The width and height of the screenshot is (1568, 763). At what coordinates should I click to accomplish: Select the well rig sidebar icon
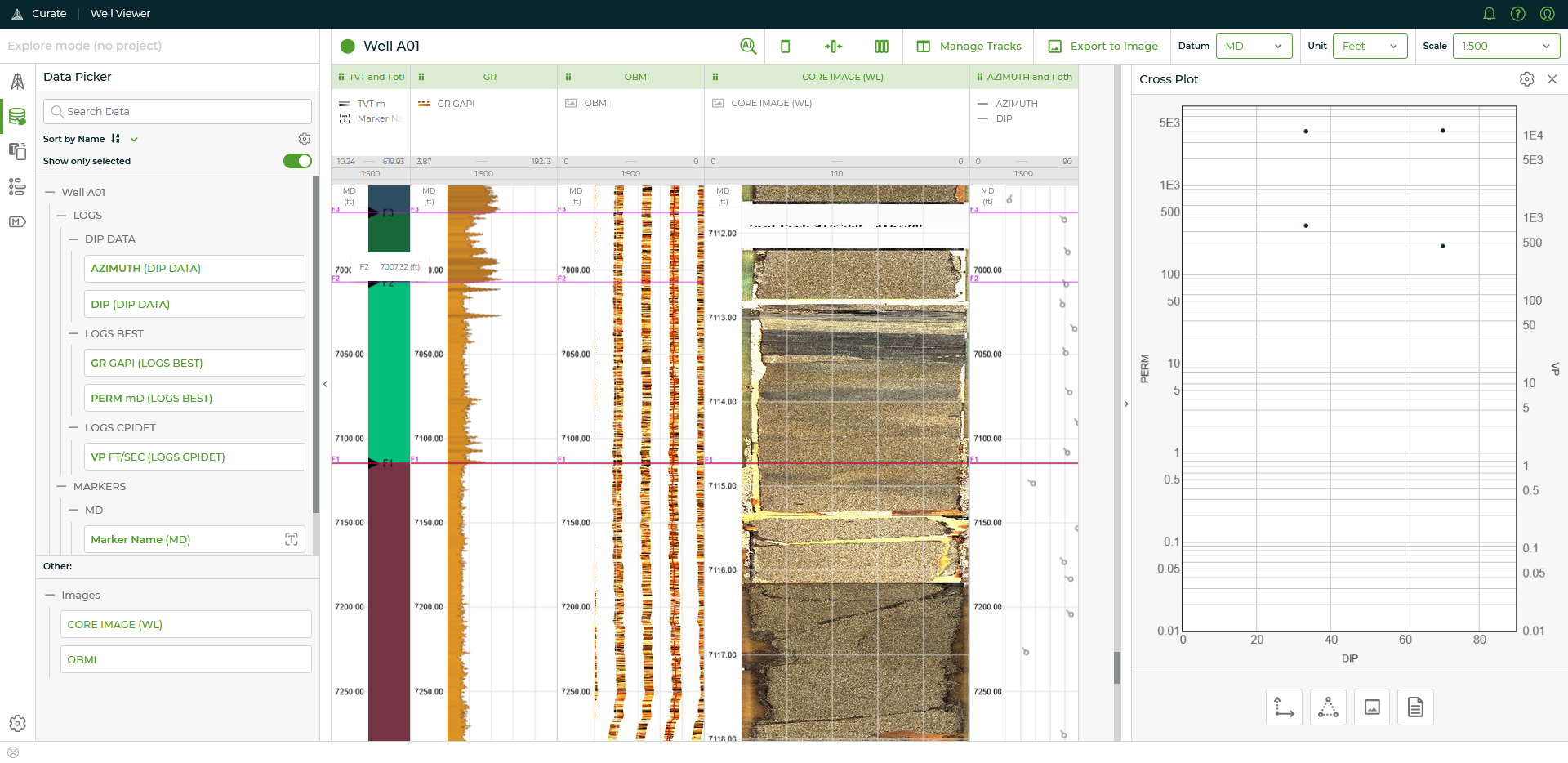pos(17,81)
